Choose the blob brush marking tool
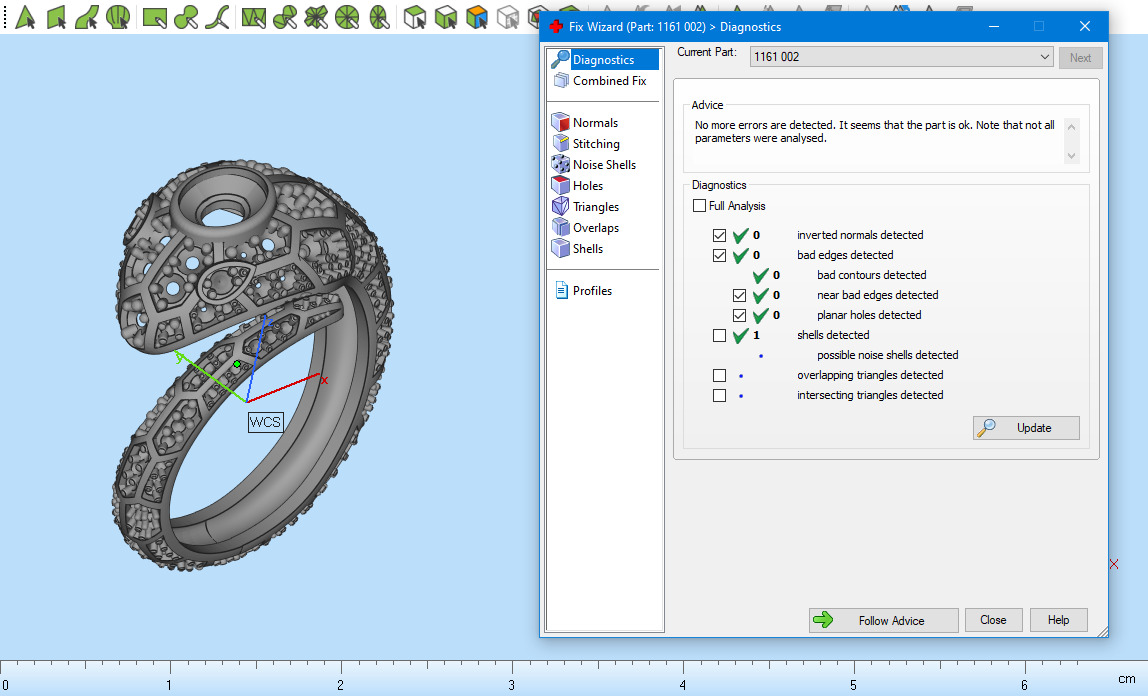The width and height of the screenshot is (1148, 696). tap(186, 17)
